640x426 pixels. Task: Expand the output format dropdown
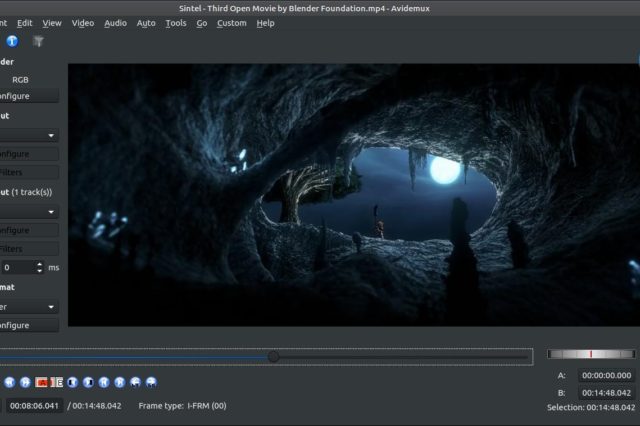pyautogui.click(x=29, y=307)
